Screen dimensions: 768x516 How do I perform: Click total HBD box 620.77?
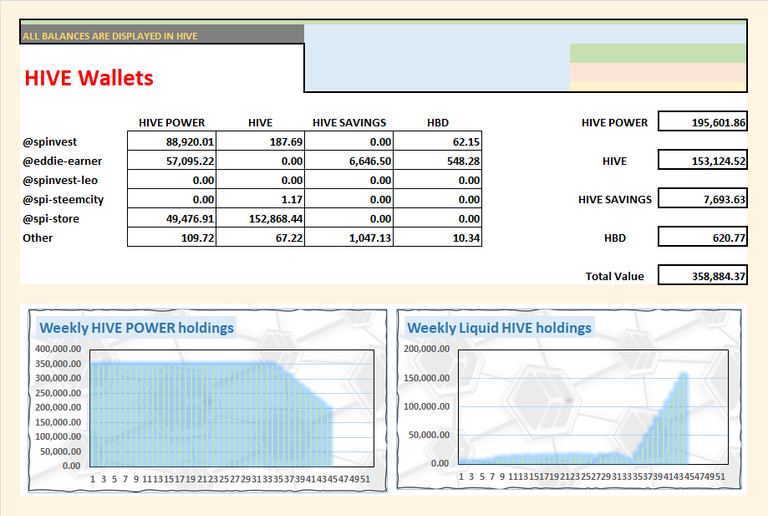click(702, 237)
